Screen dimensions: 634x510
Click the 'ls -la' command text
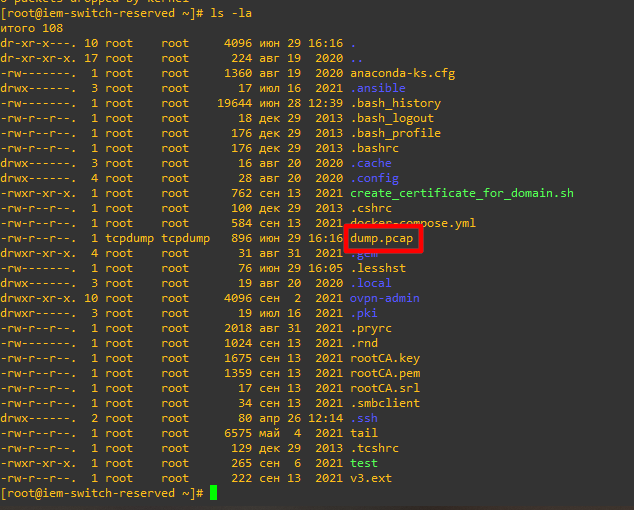[x=231, y=13]
